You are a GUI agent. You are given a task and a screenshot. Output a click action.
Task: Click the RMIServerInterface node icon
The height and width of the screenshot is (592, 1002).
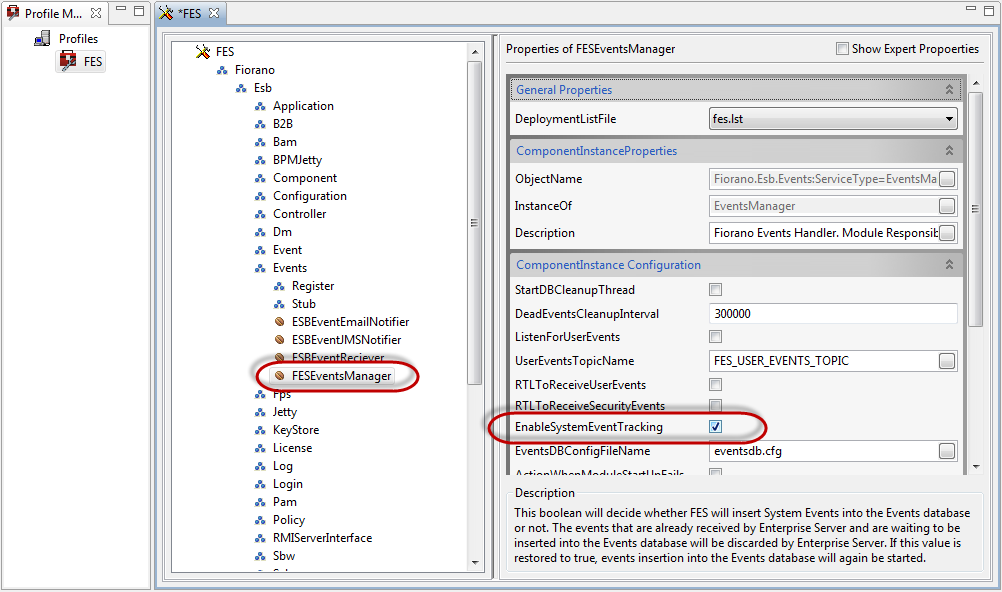pyautogui.click(x=260, y=538)
